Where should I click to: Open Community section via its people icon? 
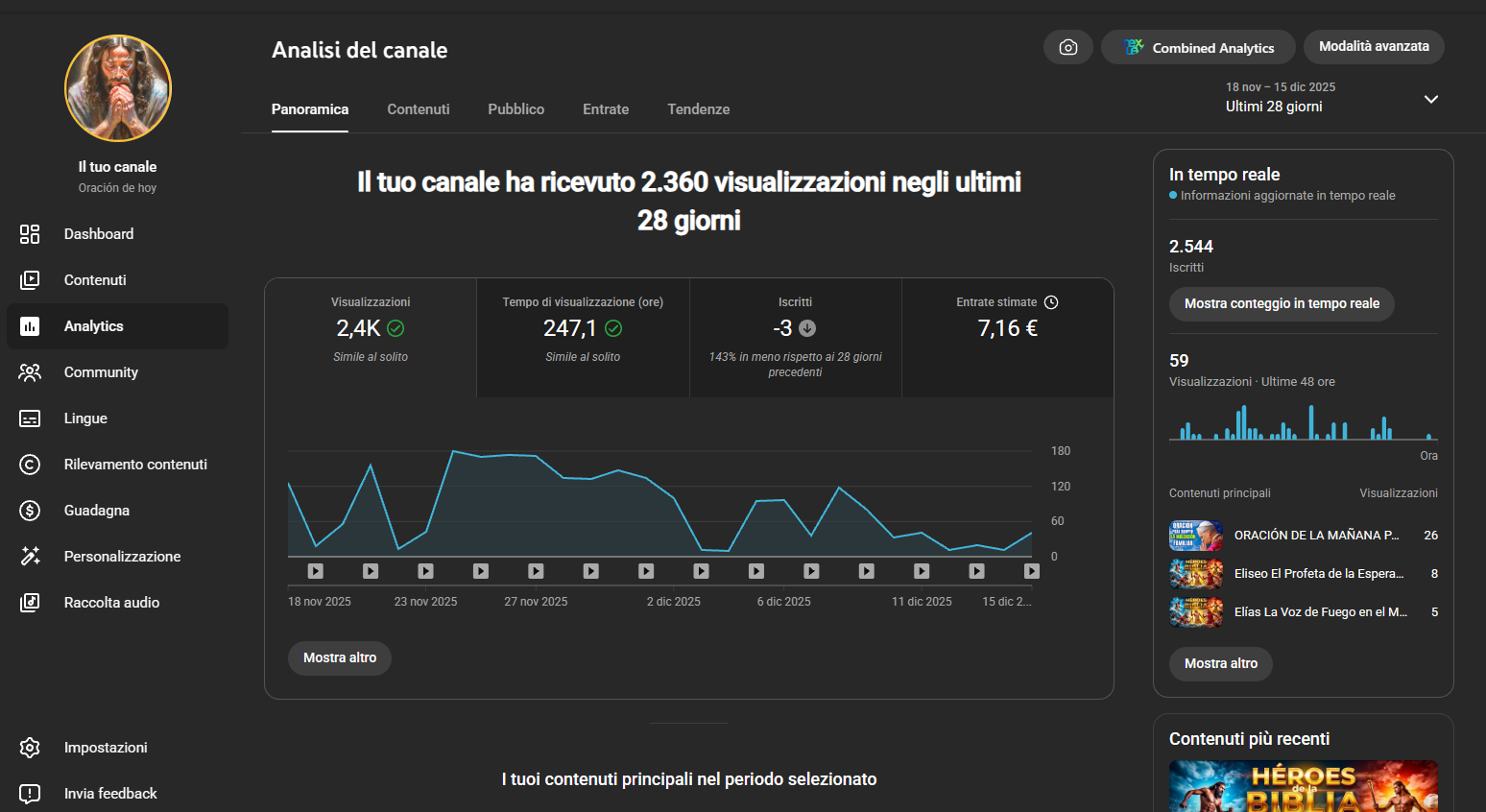click(x=30, y=372)
